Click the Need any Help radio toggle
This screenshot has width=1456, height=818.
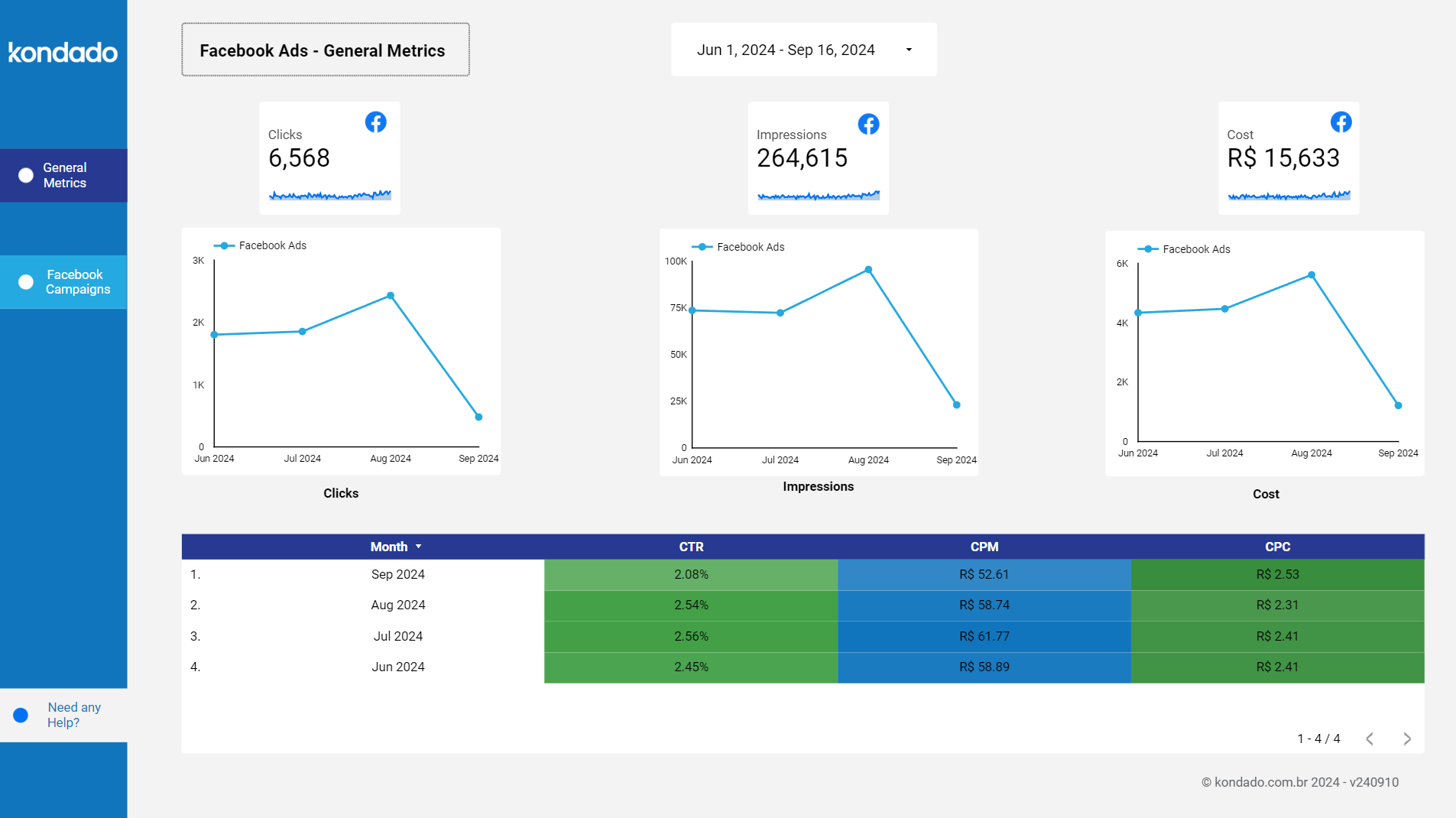point(21,714)
